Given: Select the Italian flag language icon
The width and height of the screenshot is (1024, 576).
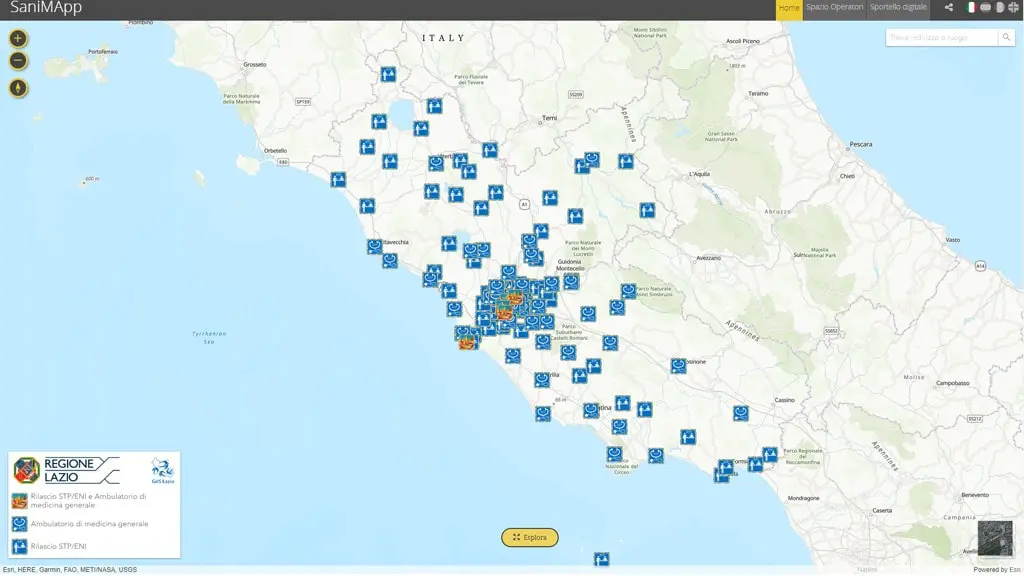Looking at the screenshot, I should click(x=971, y=7).
